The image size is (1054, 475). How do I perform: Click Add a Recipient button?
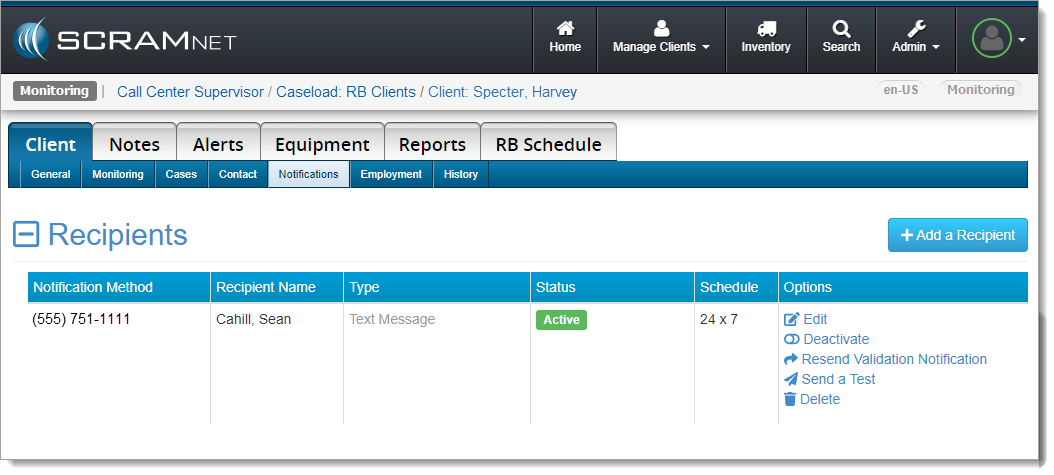(x=957, y=235)
